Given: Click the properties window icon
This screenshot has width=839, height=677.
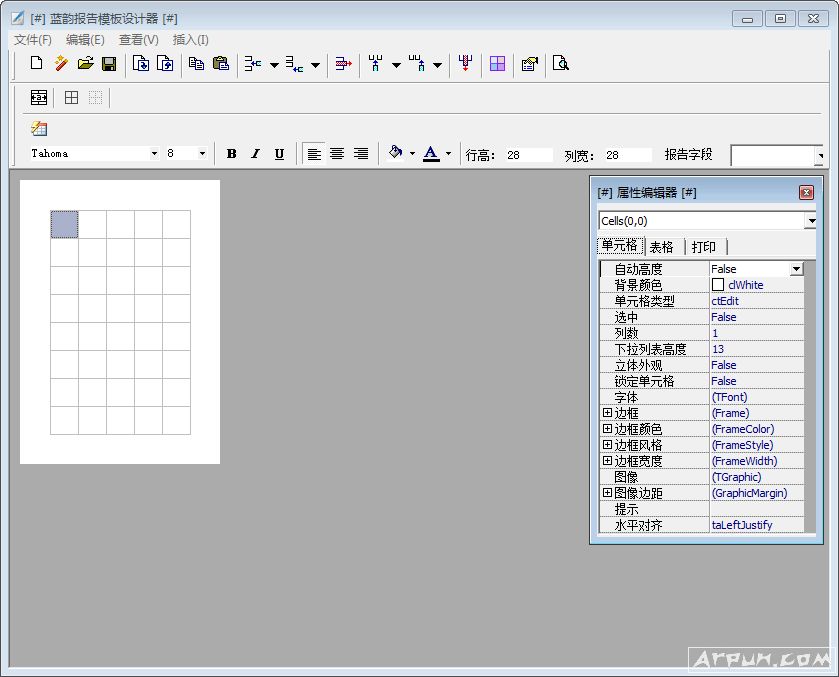Looking at the screenshot, I should (530, 64).
